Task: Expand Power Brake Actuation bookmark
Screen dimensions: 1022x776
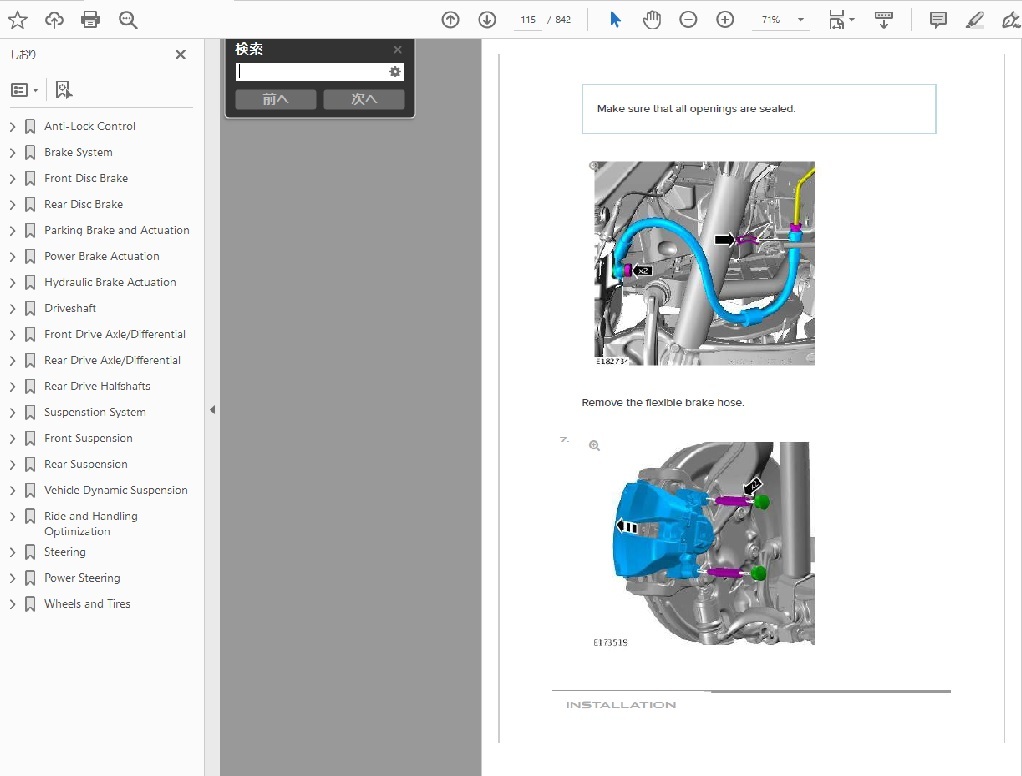Action: coord(12,257)
